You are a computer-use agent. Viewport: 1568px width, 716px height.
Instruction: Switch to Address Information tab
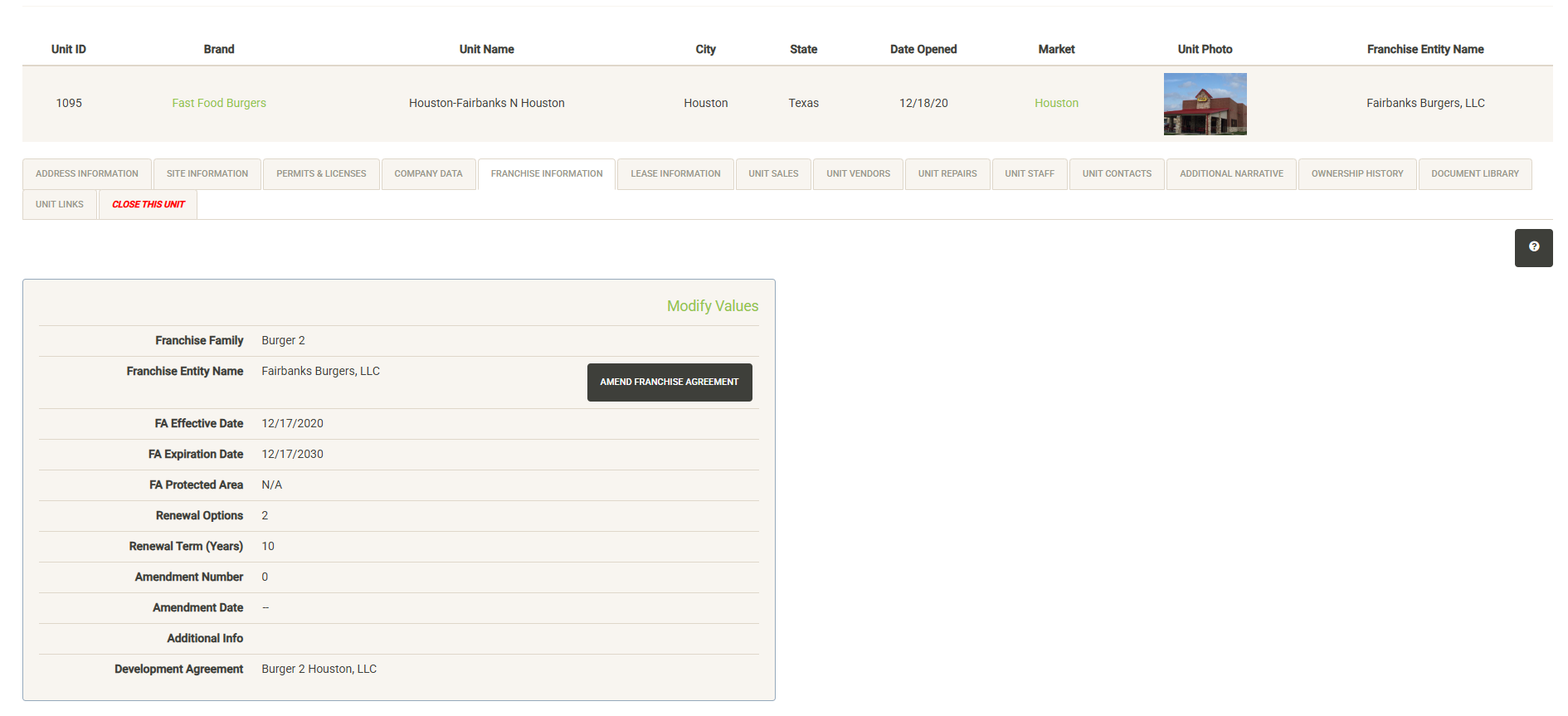(87, 174)
